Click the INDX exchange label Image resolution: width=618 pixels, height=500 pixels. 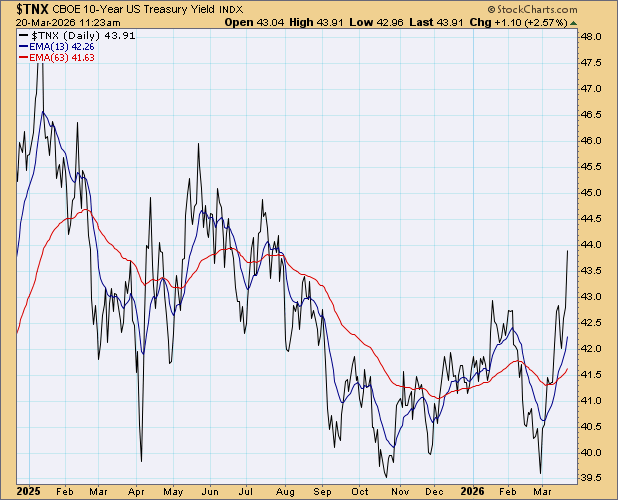click(231, 9)
